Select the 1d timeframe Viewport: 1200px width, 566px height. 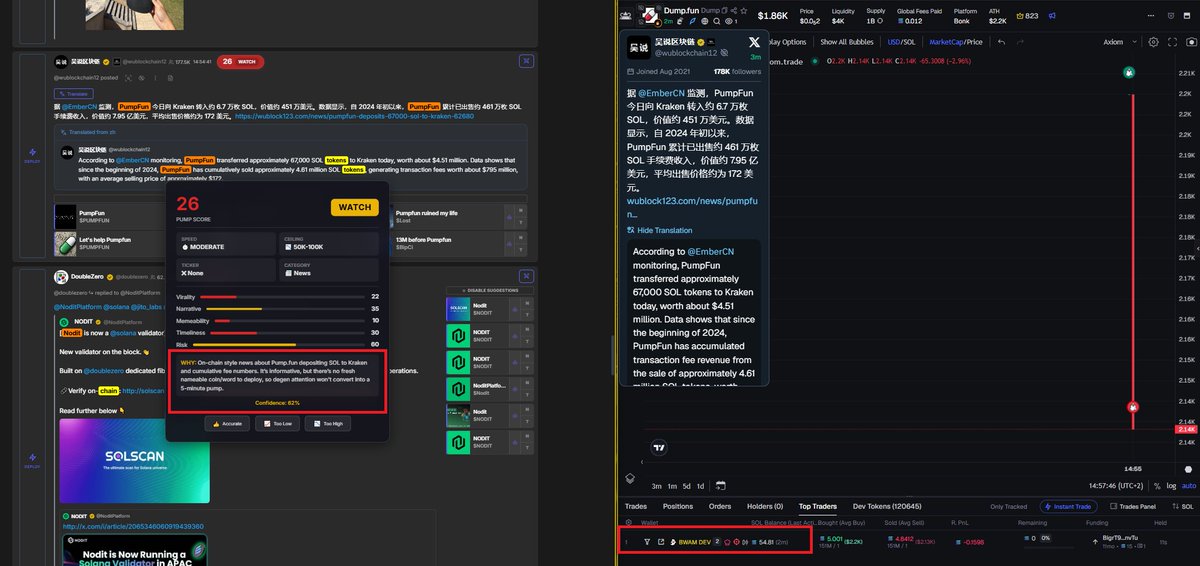(x=701, y=486)
